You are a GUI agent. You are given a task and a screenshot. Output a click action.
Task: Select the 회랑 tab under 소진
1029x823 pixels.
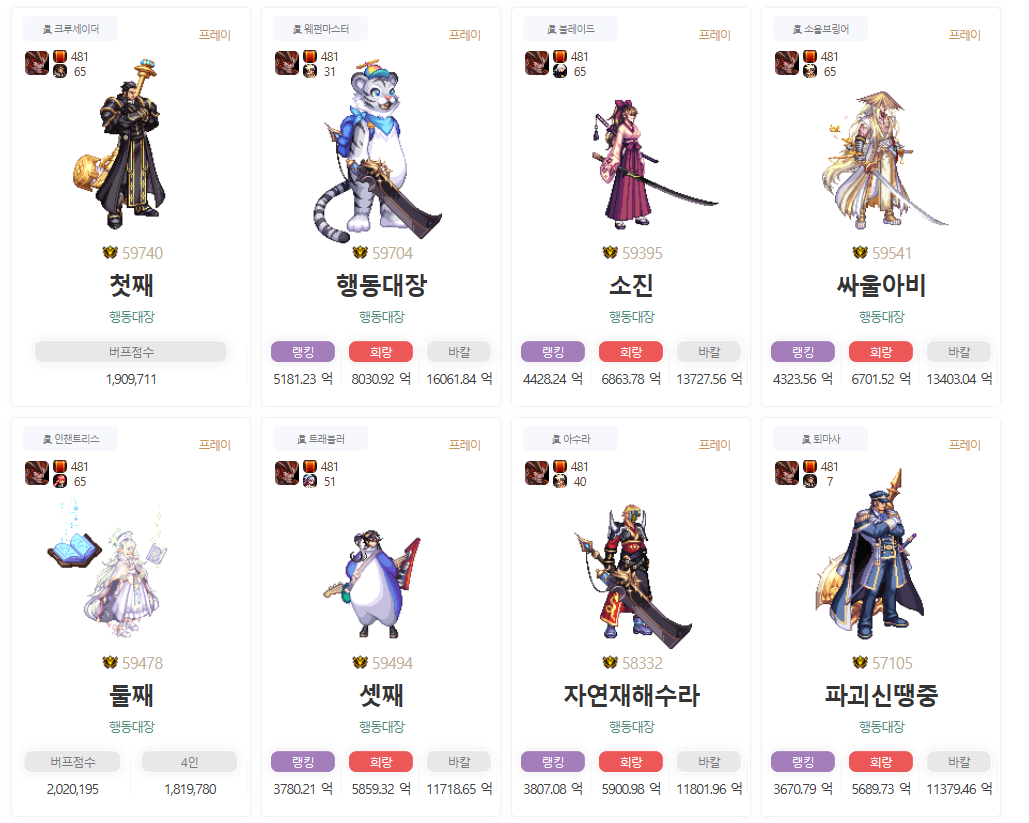(x=631, y=352)
